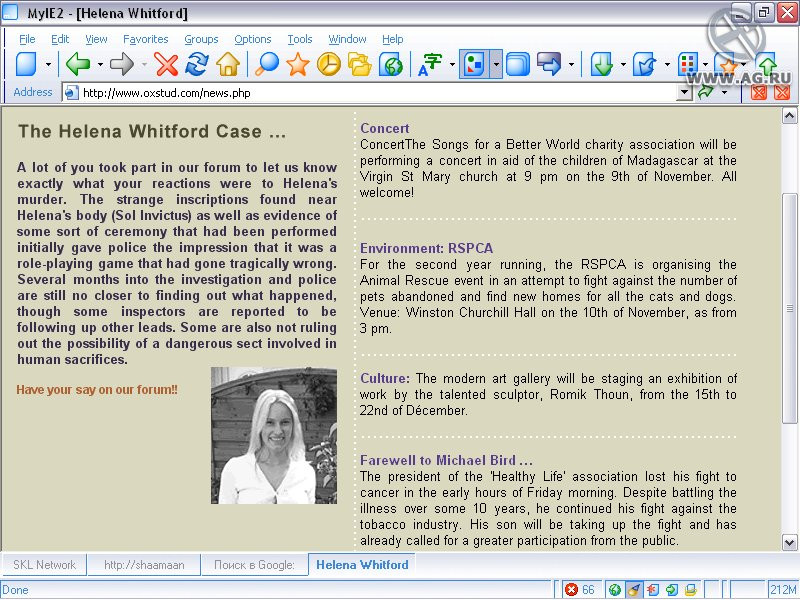The image size is (800, 600).
Task: Click the green down-arrow download toolbar icon
Action: pos(602,64)
